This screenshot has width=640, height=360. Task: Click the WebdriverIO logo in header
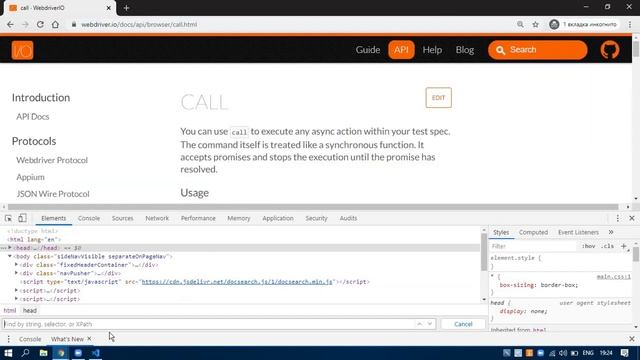22,50
